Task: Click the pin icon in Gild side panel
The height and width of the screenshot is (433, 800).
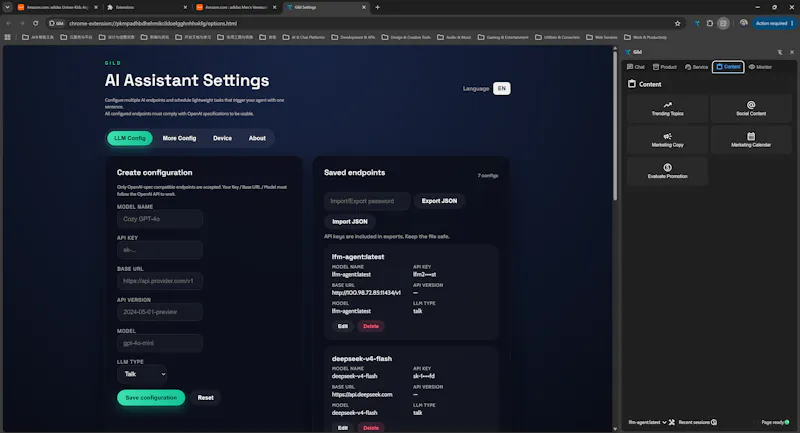Action: pyautogui.click(x=780, y=52)
